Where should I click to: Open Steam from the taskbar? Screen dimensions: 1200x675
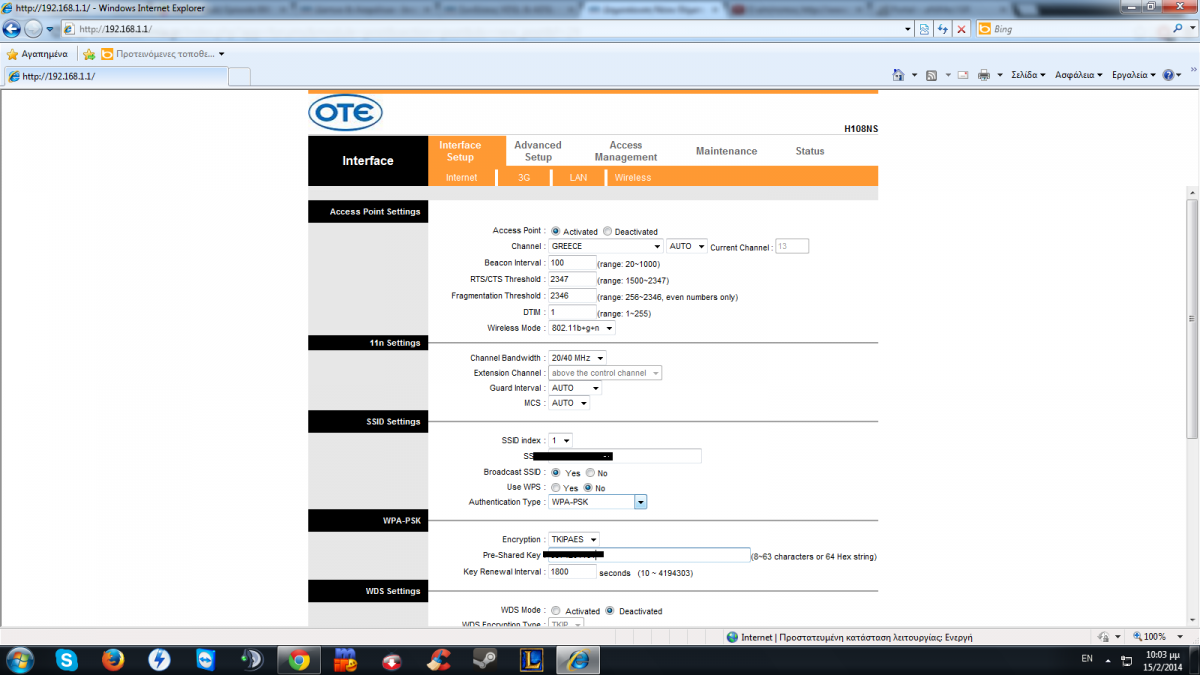pos(484,660)
